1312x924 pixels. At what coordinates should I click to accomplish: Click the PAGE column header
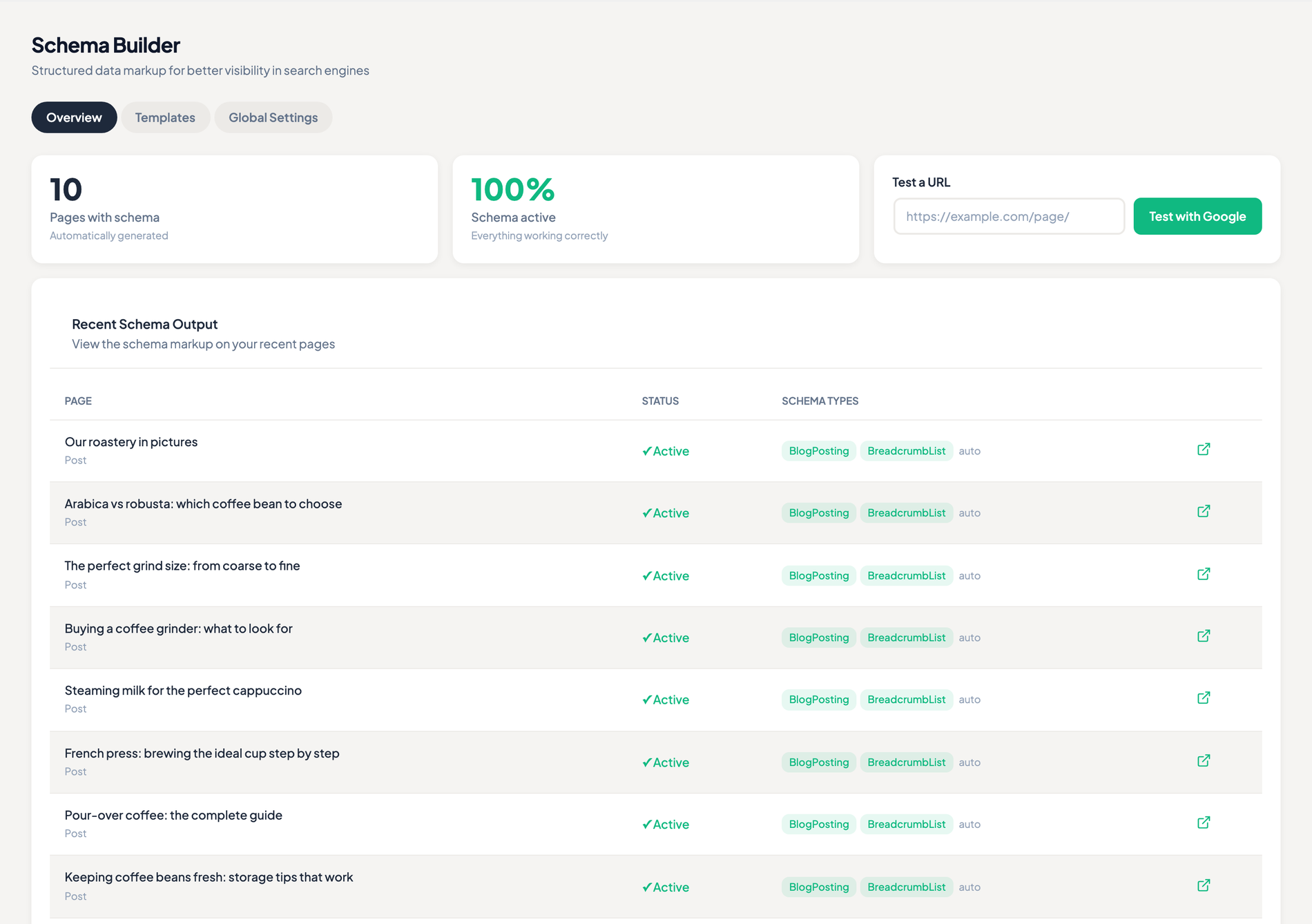[78, 401]
